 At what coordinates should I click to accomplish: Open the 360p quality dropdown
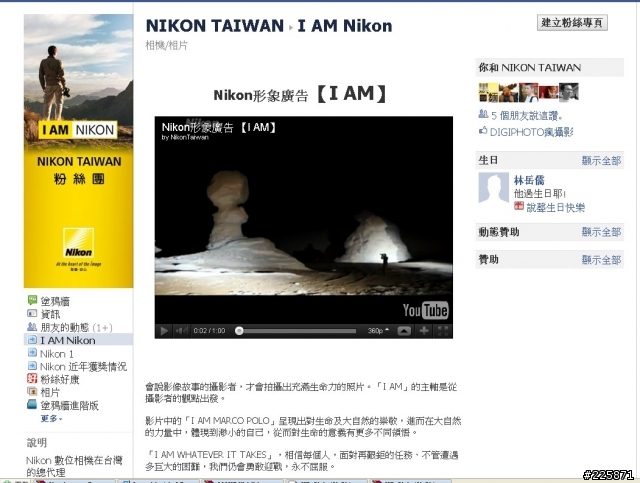point(378,331)
